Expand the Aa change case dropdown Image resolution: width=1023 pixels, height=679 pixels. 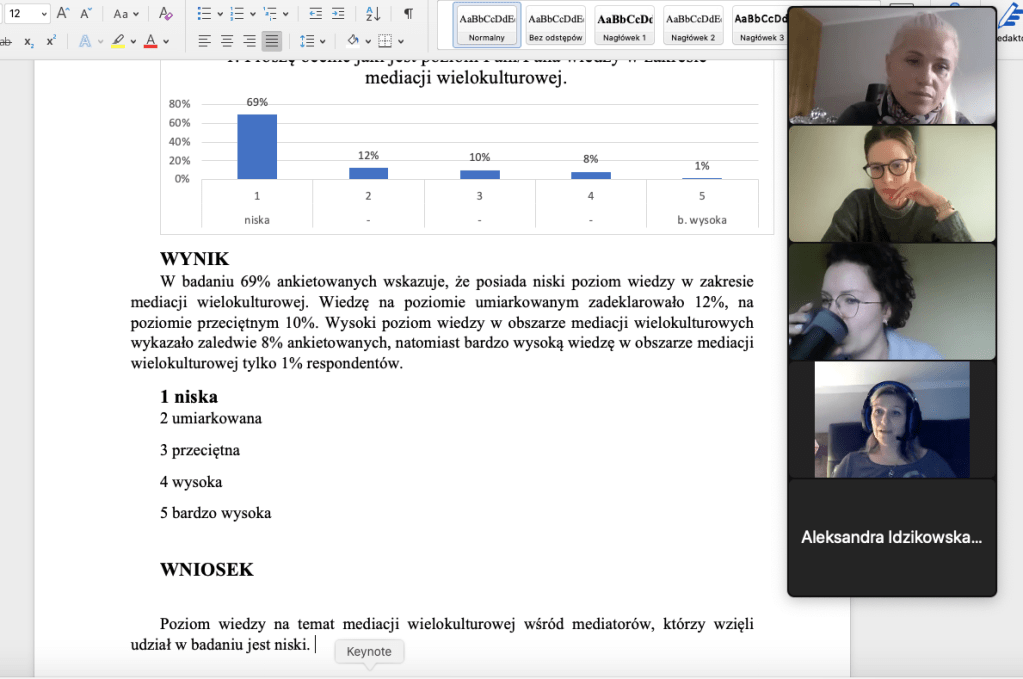[126, 14]
